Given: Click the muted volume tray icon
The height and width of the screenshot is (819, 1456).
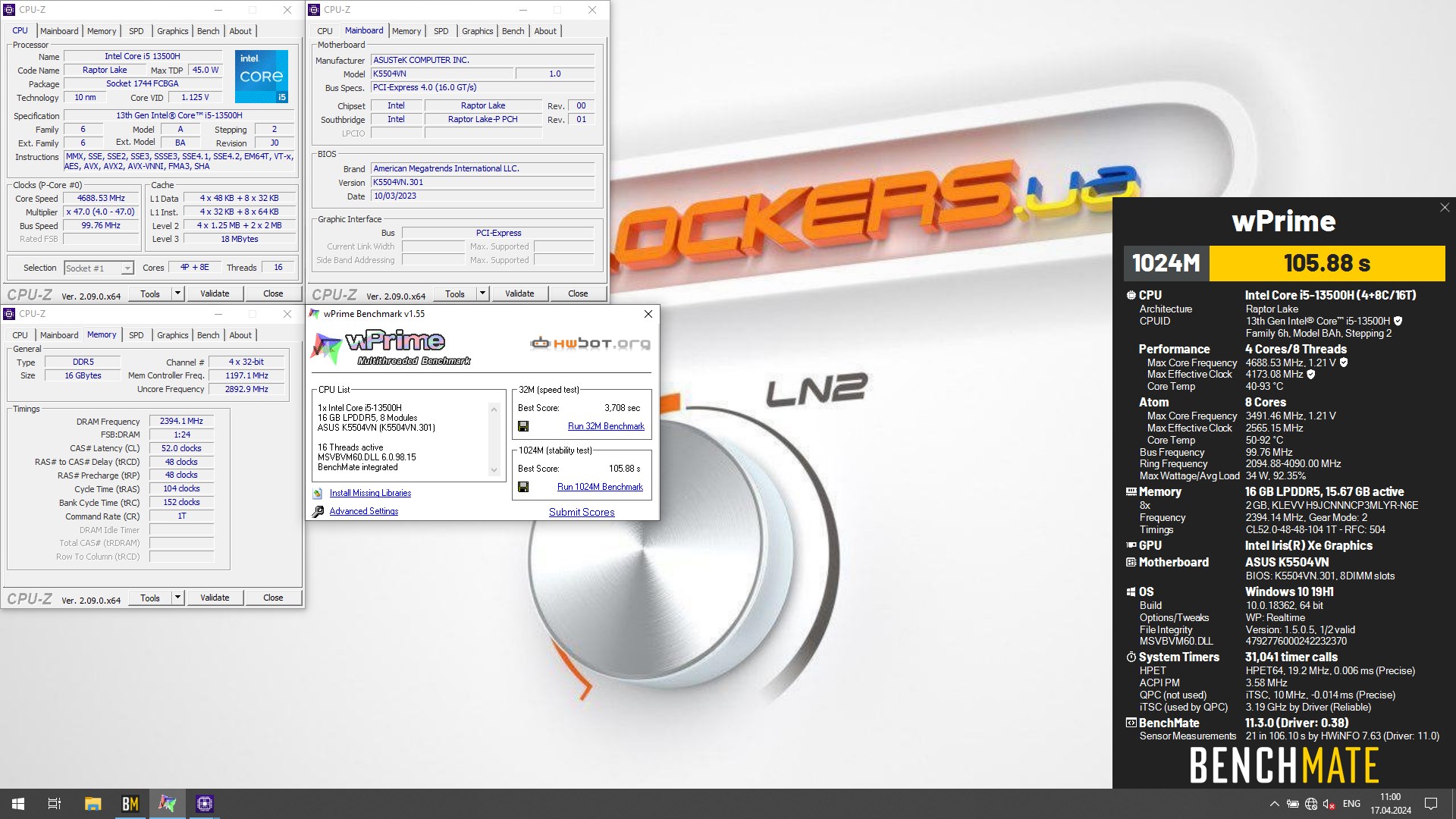Looking at the screenshot, I should point(1329,804).
